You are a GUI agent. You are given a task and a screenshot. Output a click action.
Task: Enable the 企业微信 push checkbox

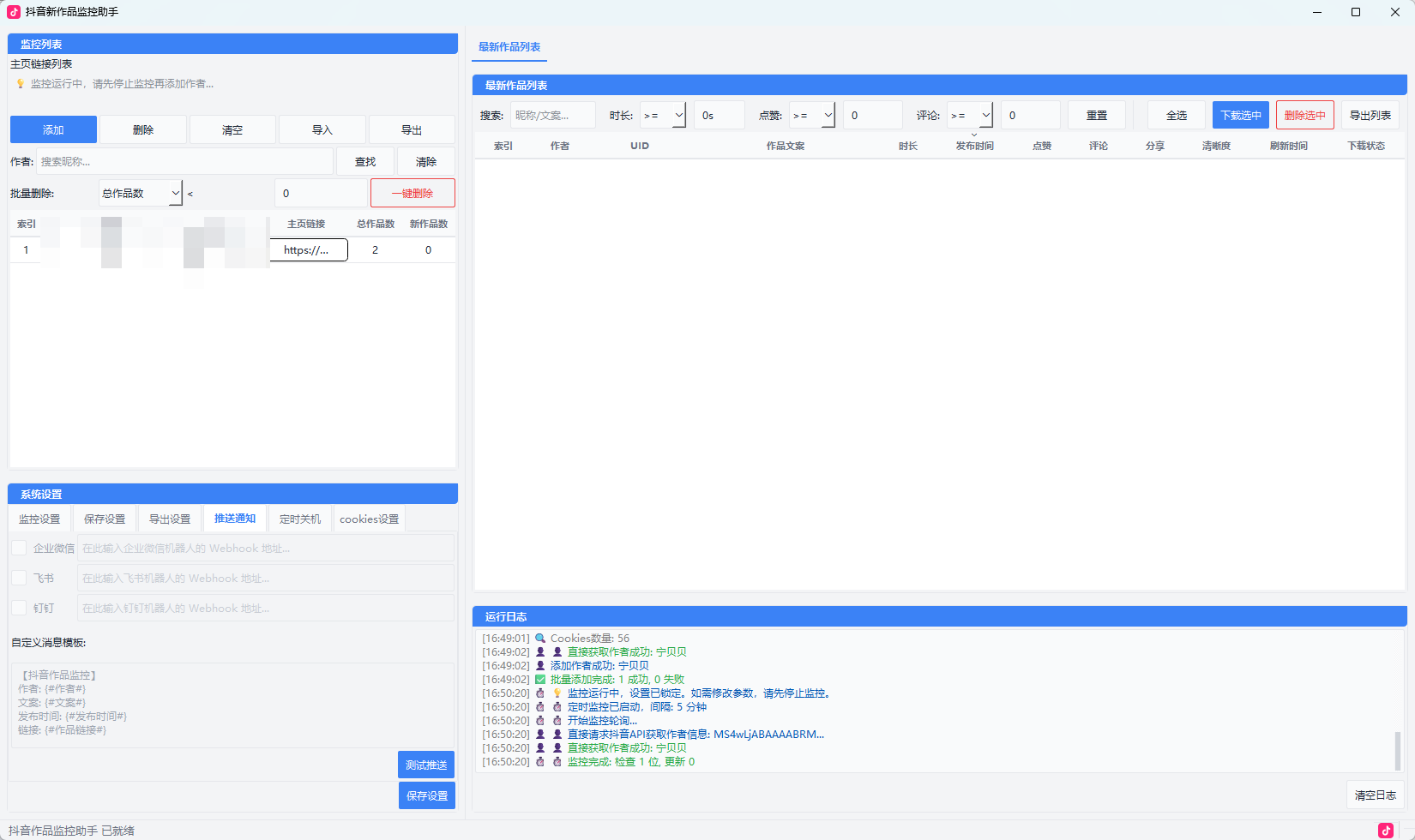[x=19, y=548]
